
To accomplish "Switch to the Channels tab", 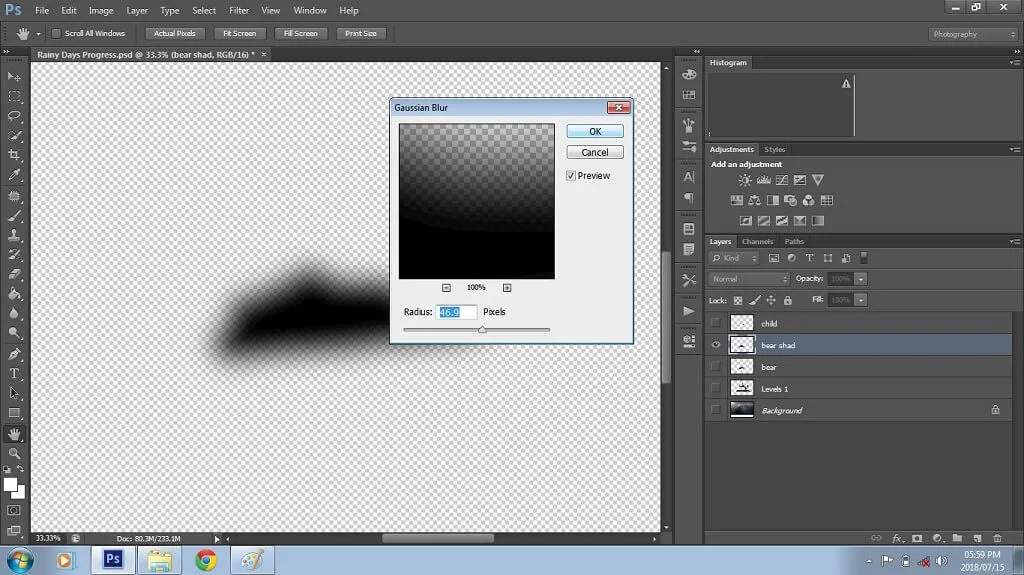I will tap(757, 242).
